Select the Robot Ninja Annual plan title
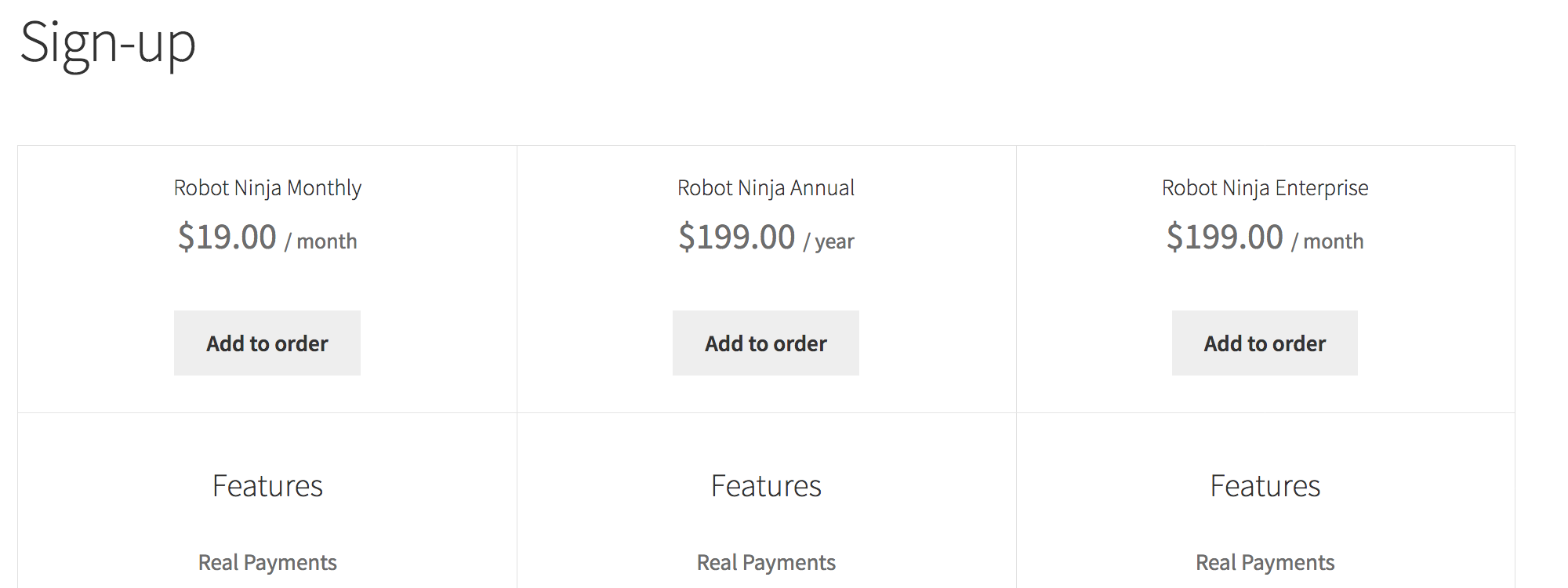This screenshot has height=588, width=1568. tap(765, 187)
